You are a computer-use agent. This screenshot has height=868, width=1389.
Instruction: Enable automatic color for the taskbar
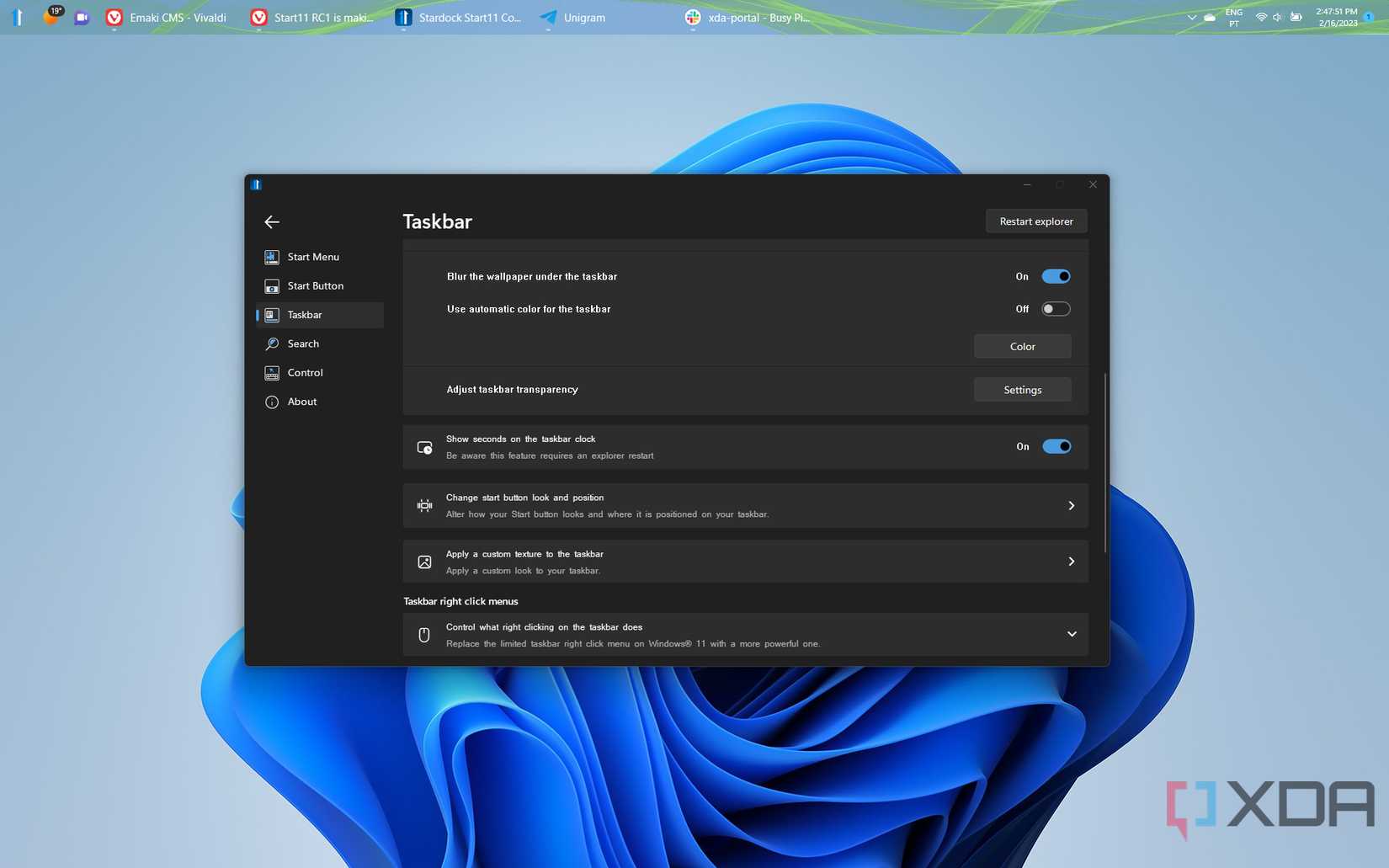point(1056,308)
